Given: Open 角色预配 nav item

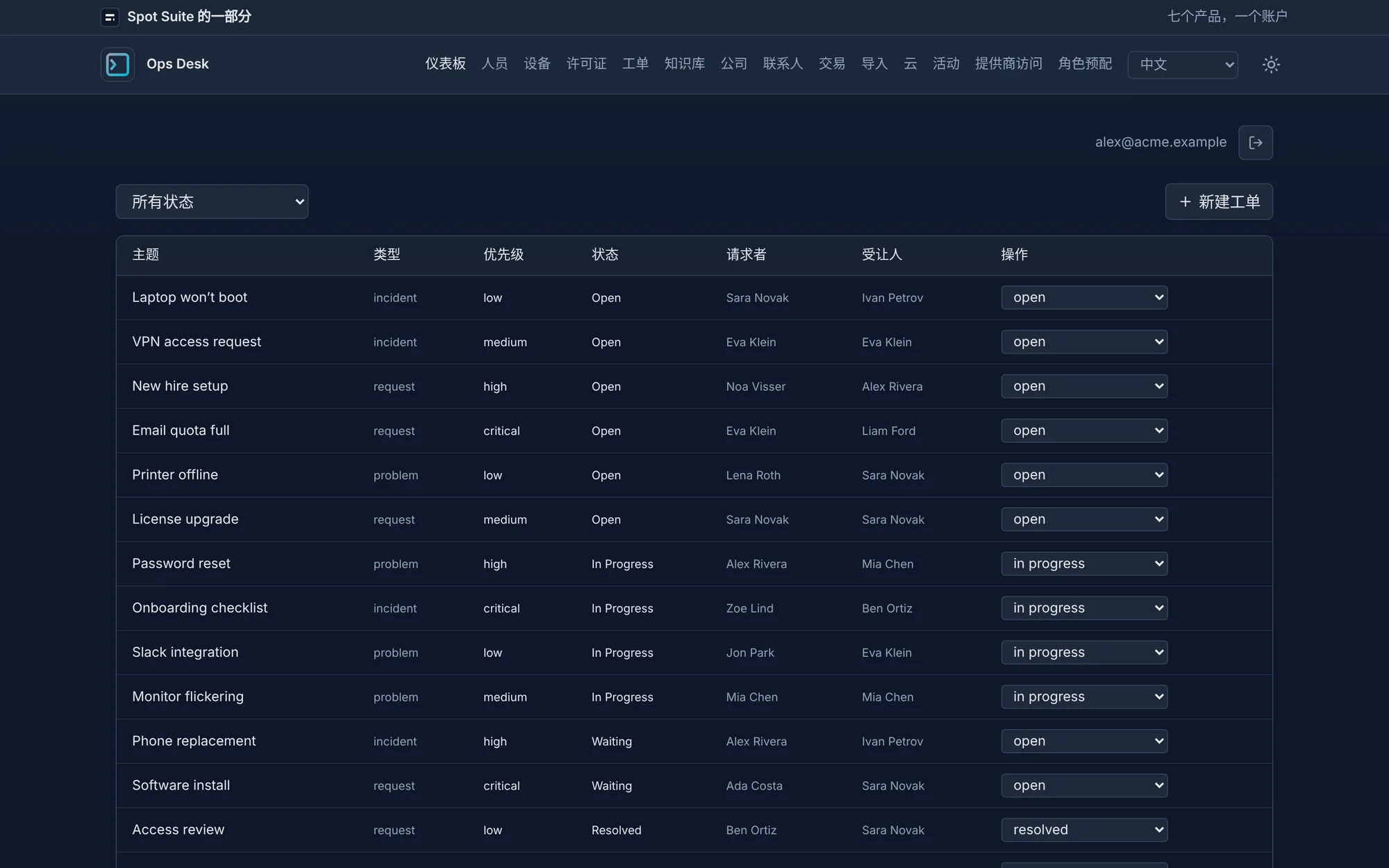Looking at the screenshot, I should 1085,64.
